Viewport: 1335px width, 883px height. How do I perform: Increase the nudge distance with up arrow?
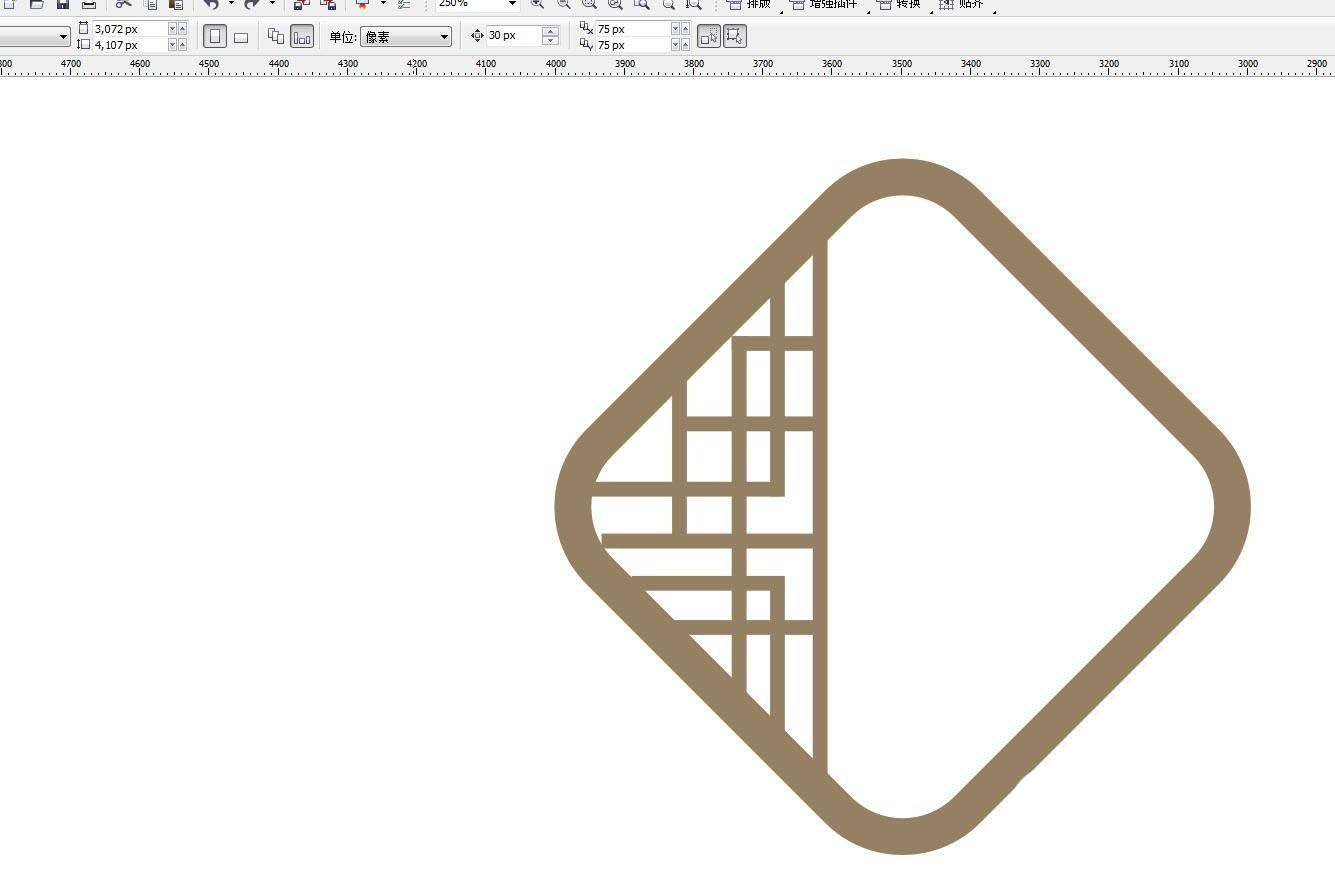550,32
